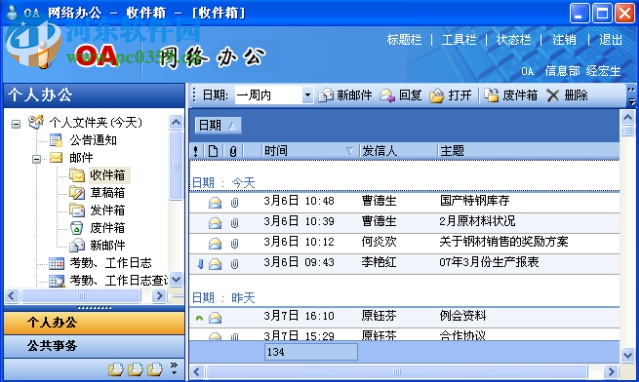The width and height of the screenshot is (639, 382).
Task: Collapse the 个人文件夹 (今天) tree node
Action: 16,124
